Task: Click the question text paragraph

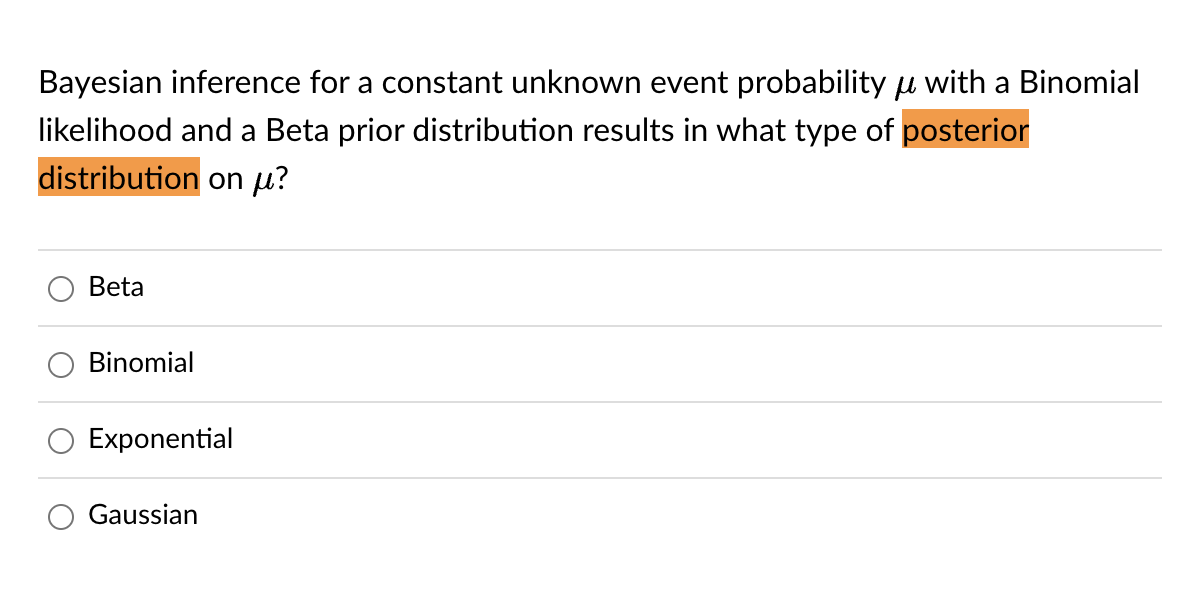Action: tap(588, 130)
